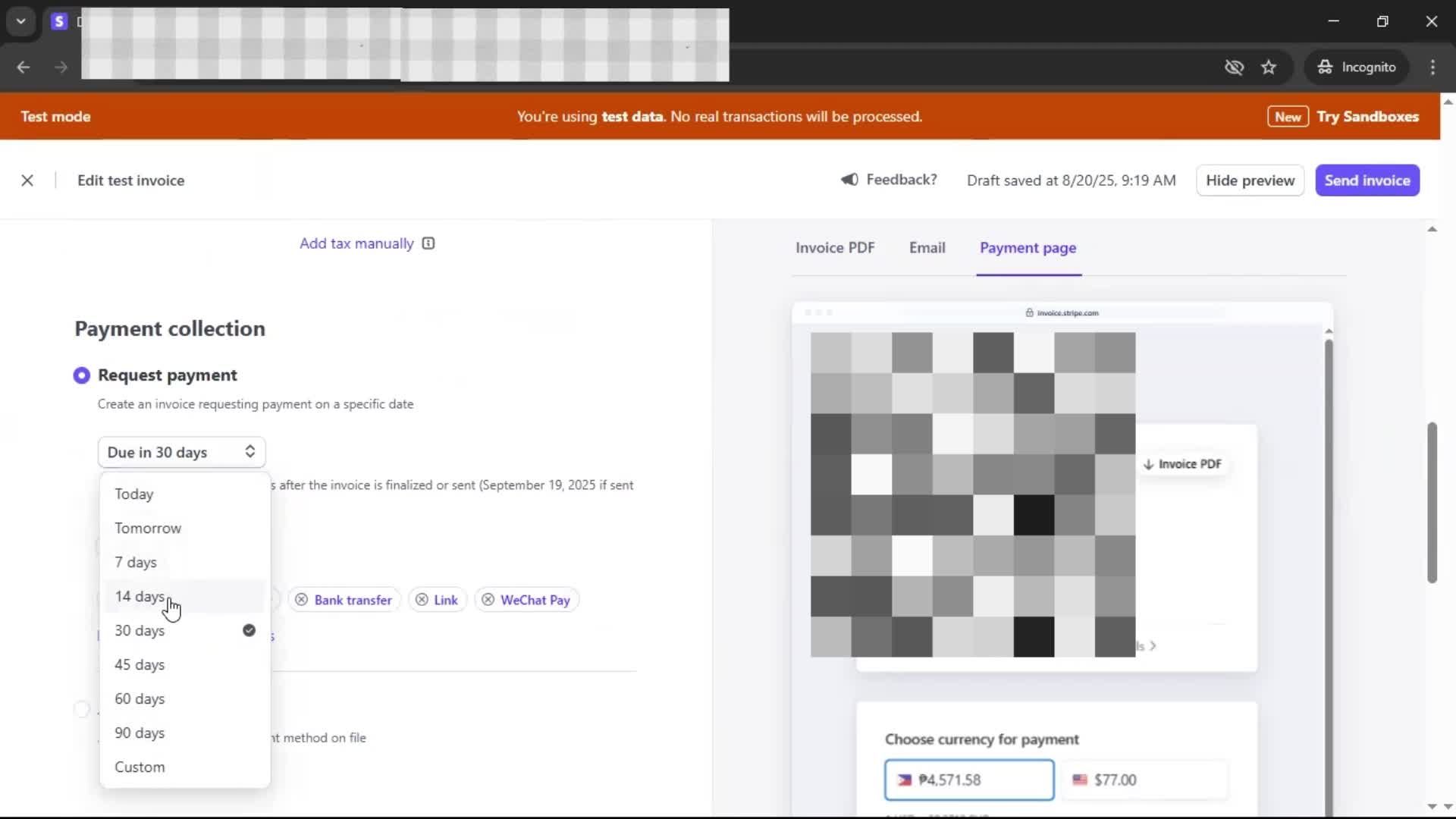Click info icon beside Add tax manually
1456x819 pixels.
point(428,243)
